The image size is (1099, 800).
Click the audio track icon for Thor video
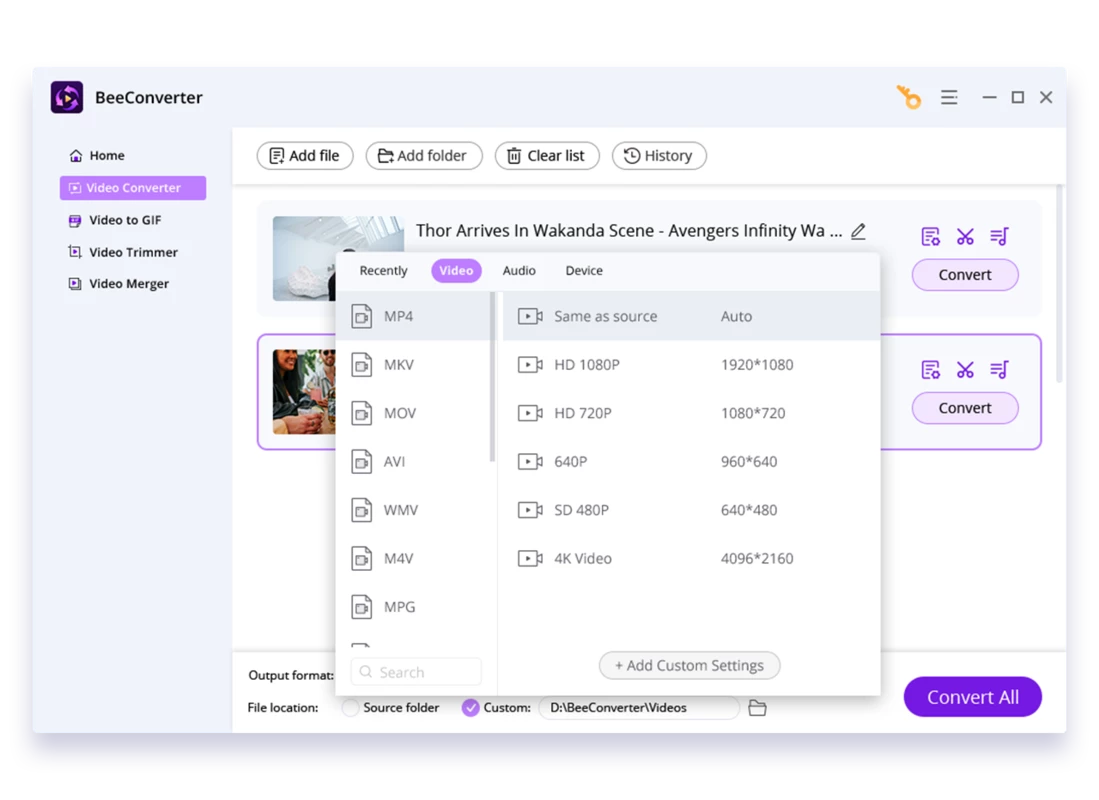999,237
